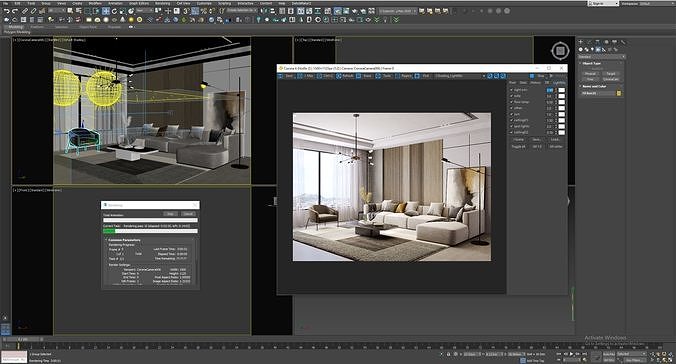Open the named selection sets dropdown
This screenshot has height=364, width=676.
pos(241,10)
